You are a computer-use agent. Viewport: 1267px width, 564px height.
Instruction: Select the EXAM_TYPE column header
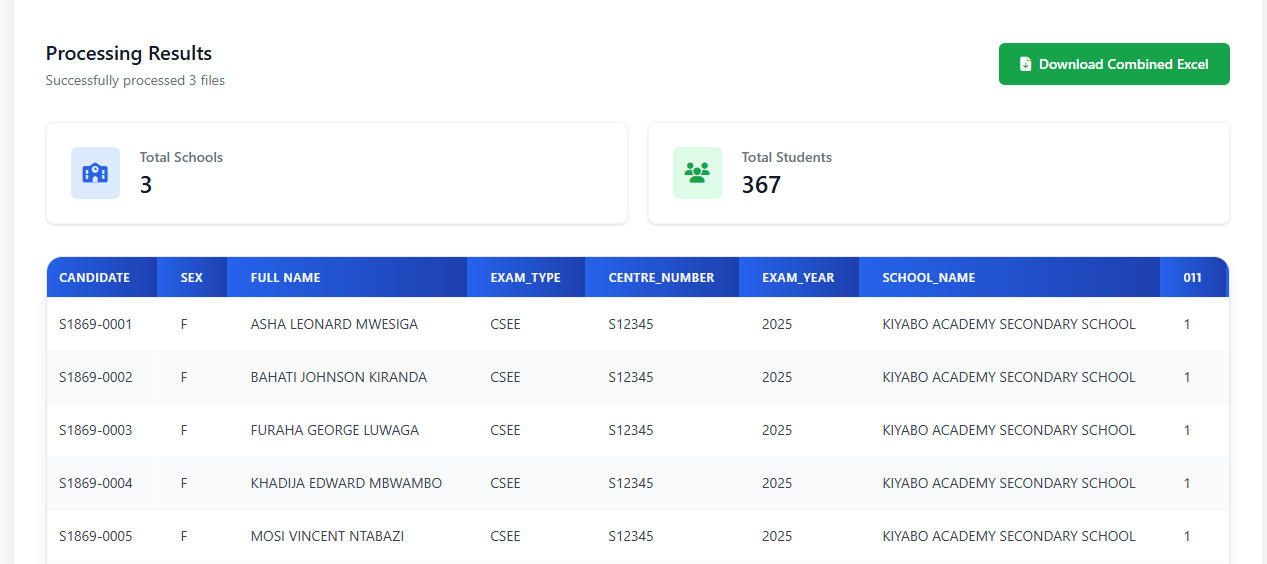click(525, 278)
